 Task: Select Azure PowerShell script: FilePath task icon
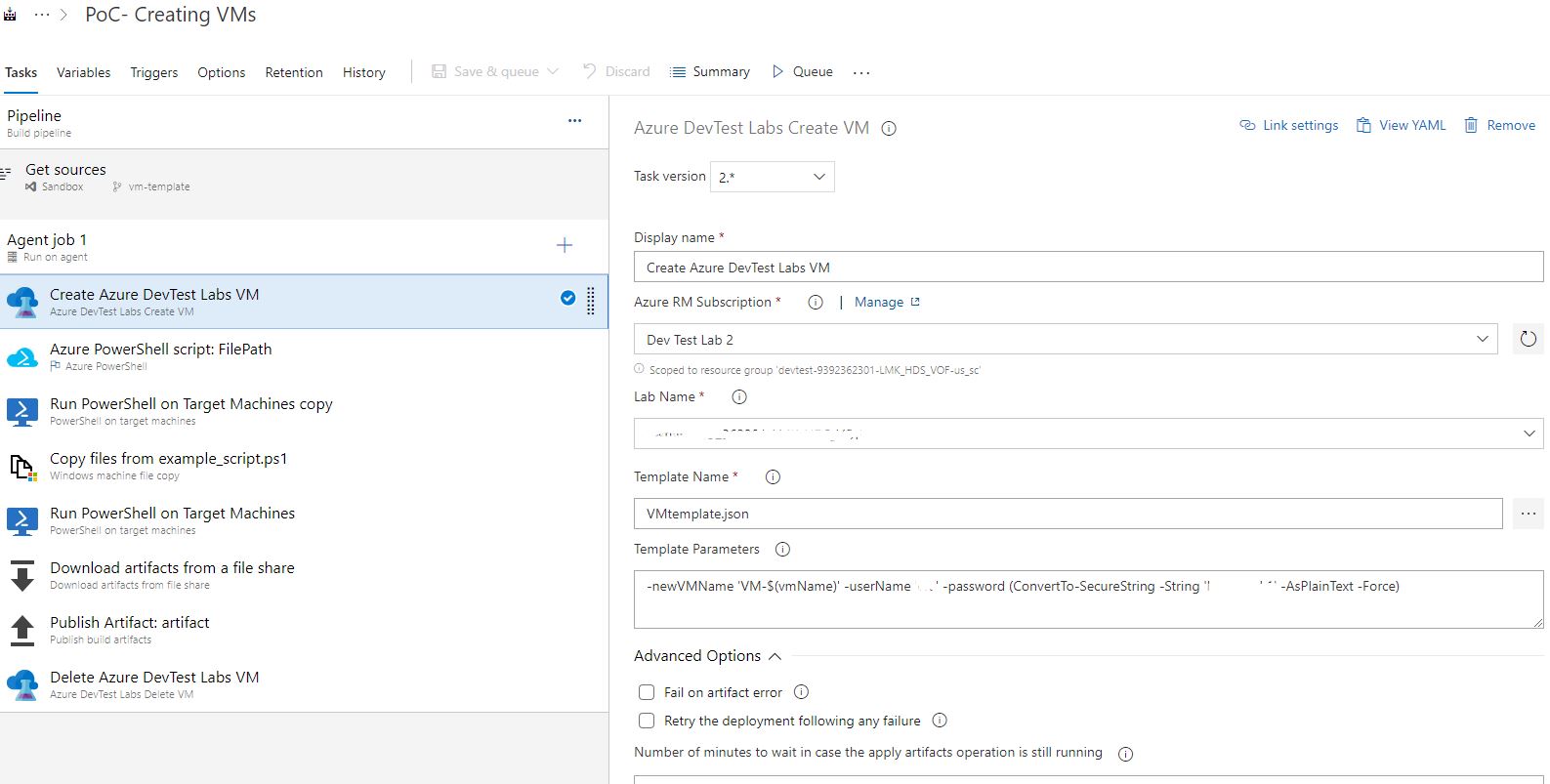point(22,356)
